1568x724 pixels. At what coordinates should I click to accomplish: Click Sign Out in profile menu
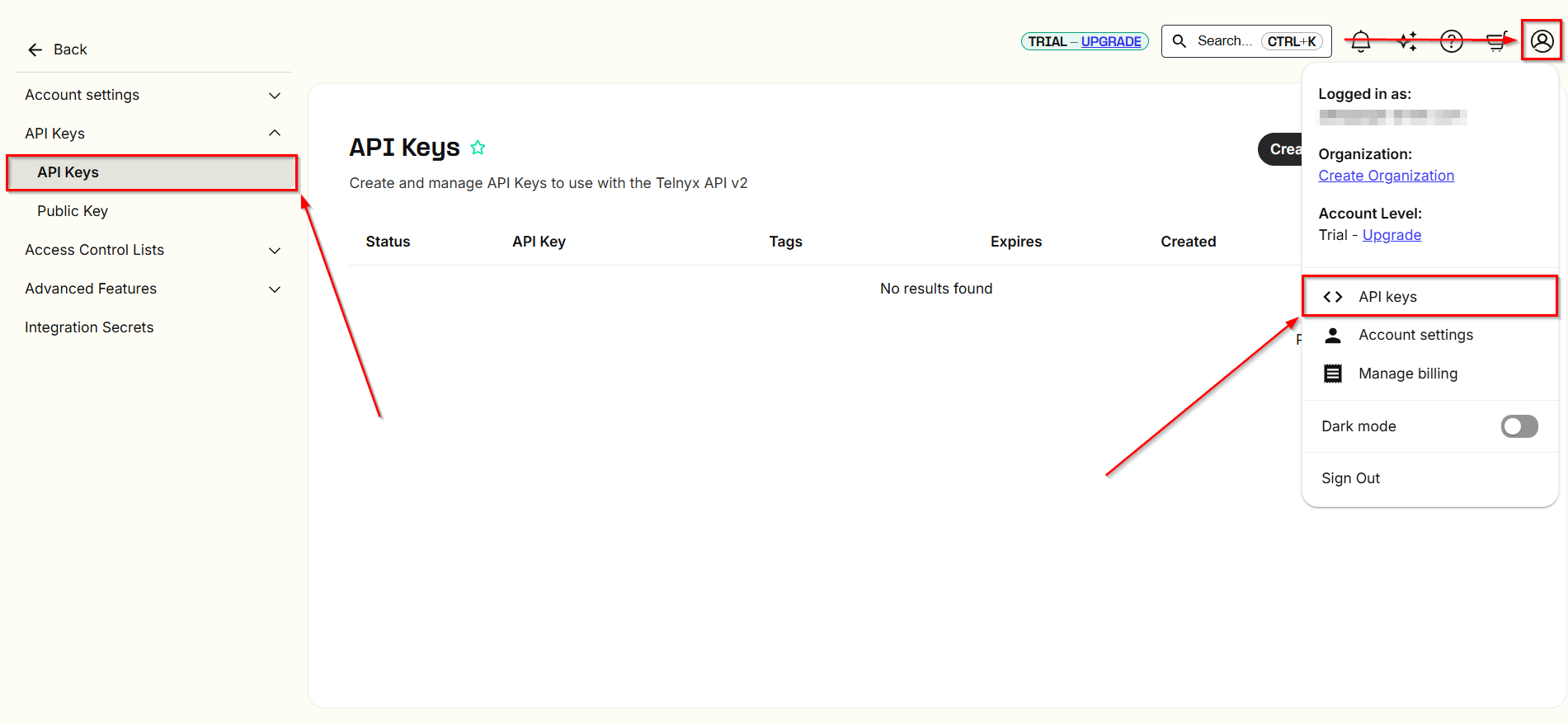click(x=1350, y=478)
